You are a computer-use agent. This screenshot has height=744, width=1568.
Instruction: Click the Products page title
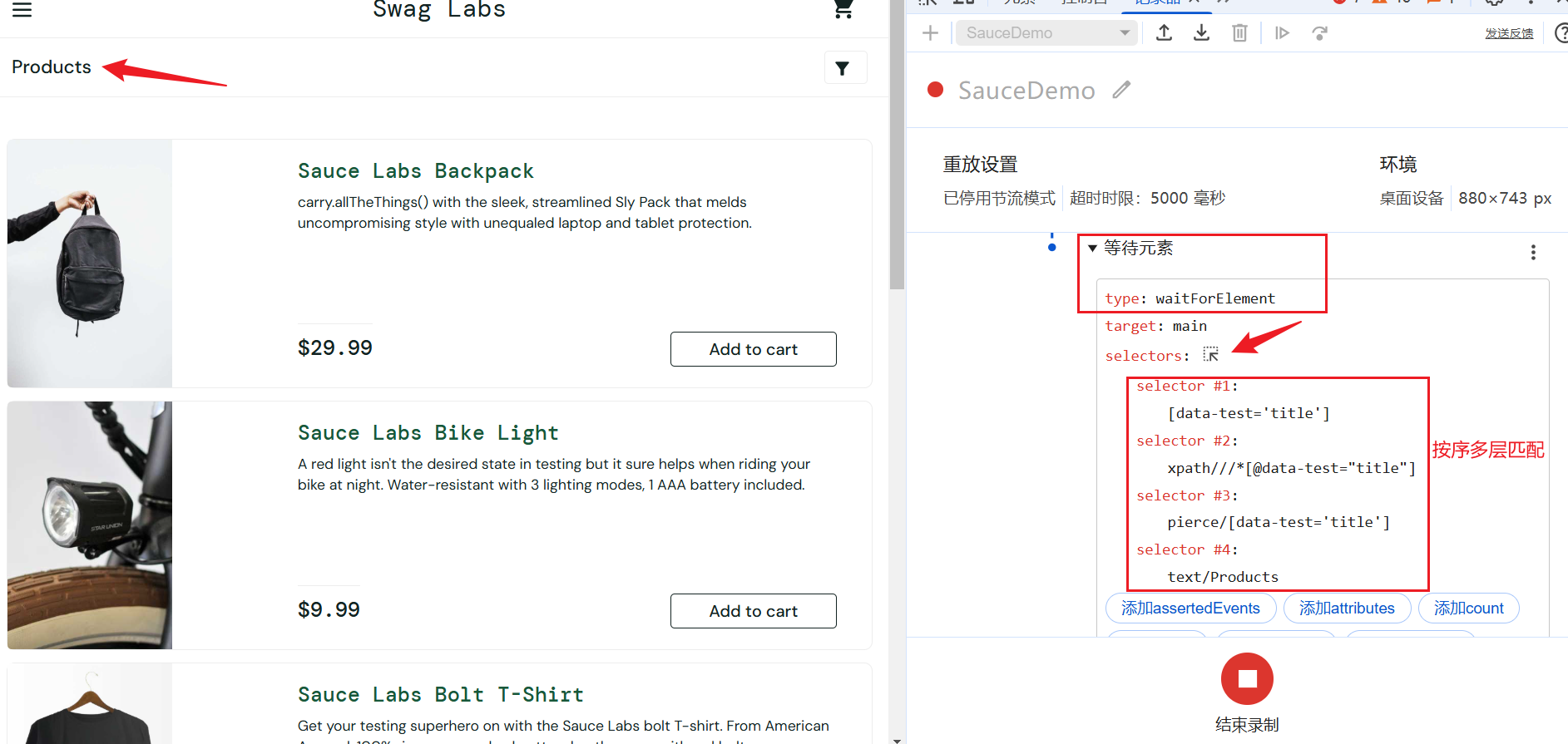[x=52, y=67]
